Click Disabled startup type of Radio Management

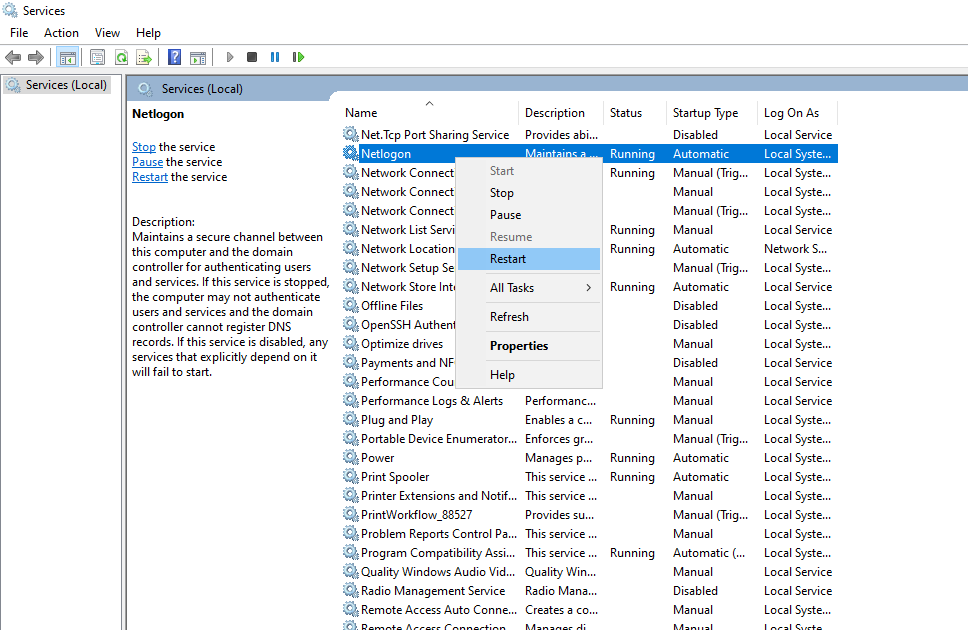[695, 591]
